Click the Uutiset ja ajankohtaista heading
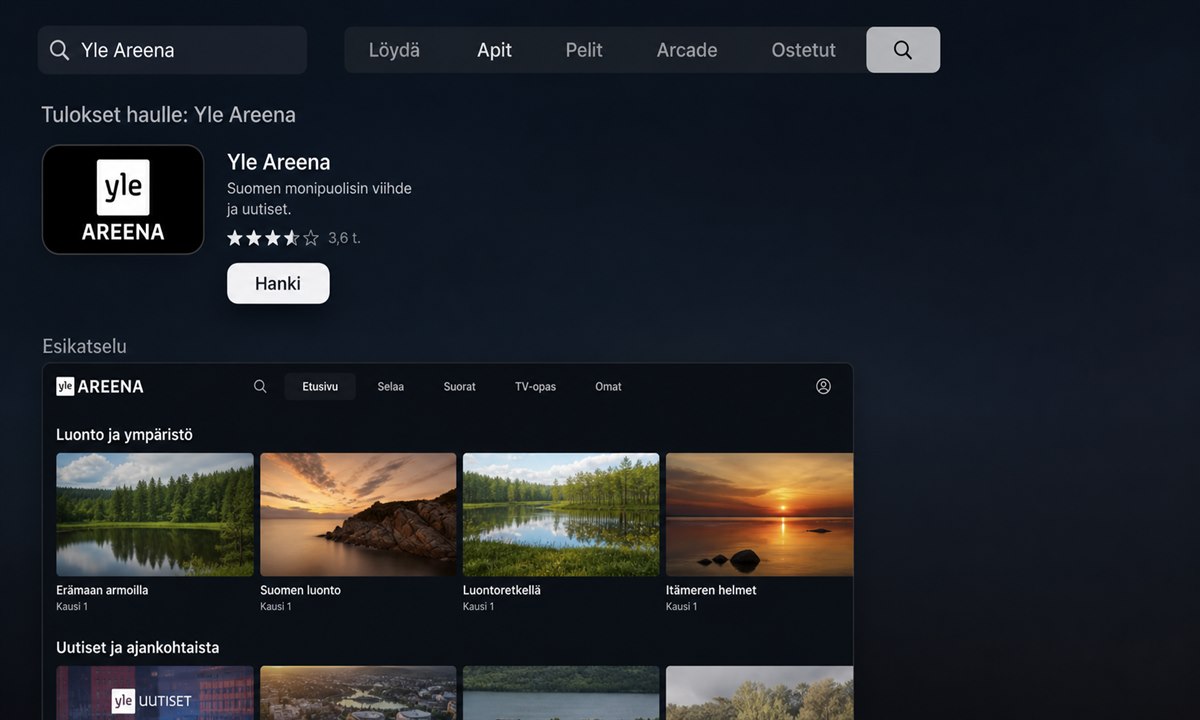Viewport: 1200px width, 720px height. (137, 648)
